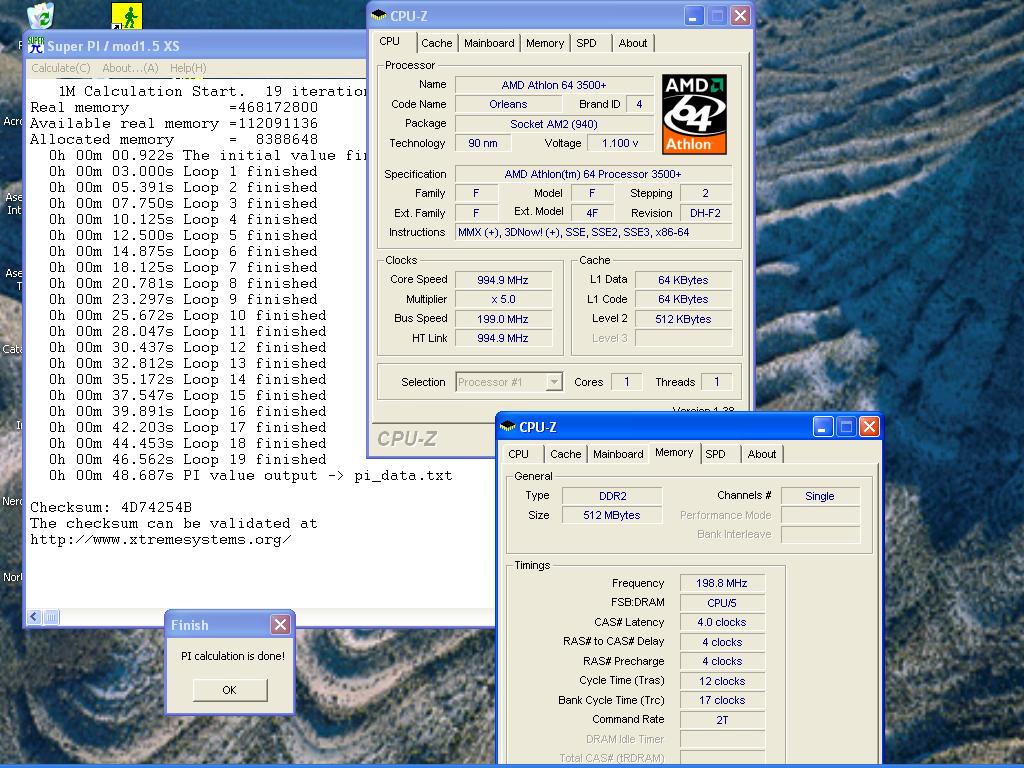Click the AMD Athlon 64 3500+ Name field
This screenshot has width=1024, height=768.
[554, 85]
